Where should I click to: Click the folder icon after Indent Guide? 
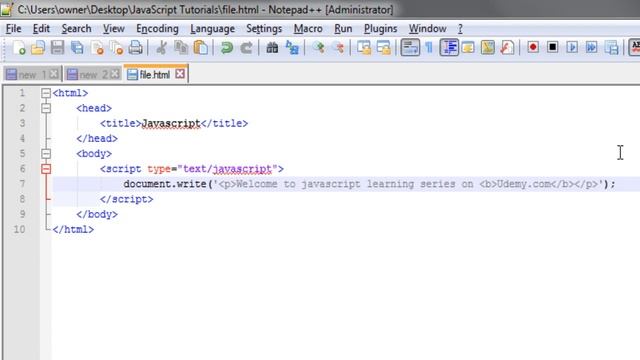click(x=468, y=48)
